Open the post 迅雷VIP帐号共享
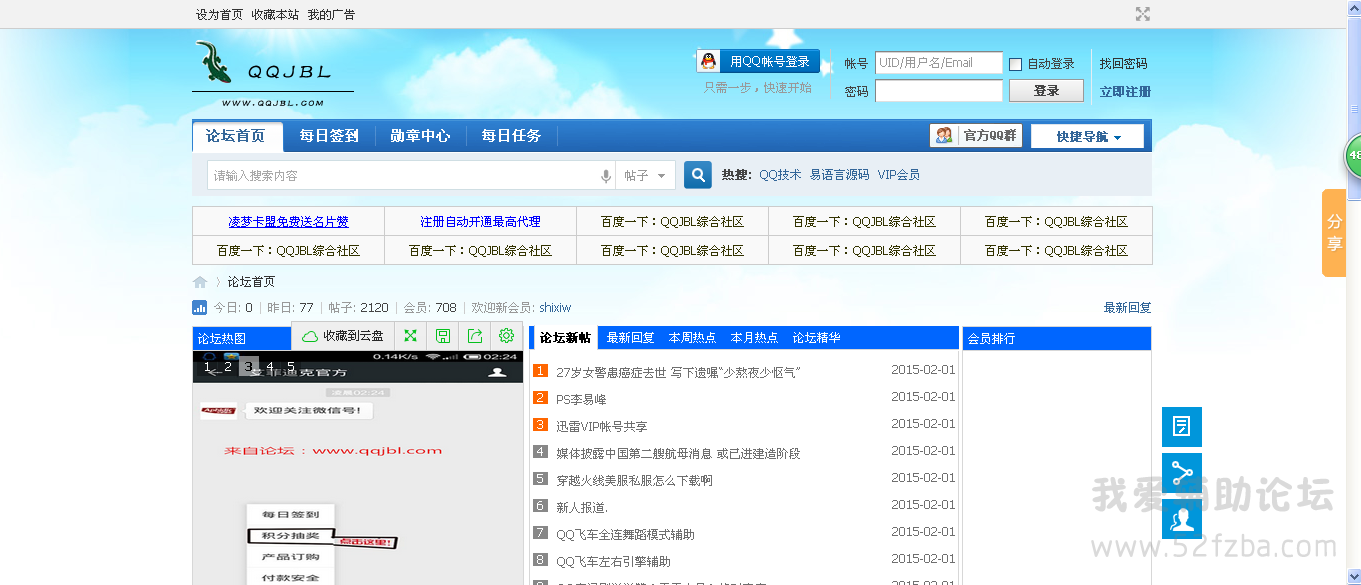 pyautogui.click(x=602, y=426)
